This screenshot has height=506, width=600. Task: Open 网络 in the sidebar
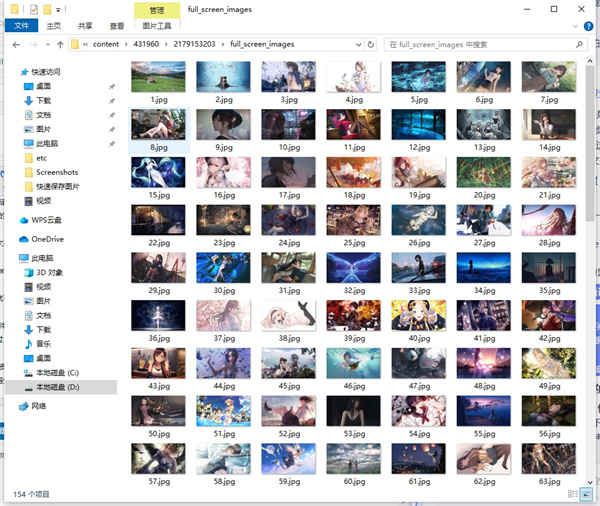point(39,406)
